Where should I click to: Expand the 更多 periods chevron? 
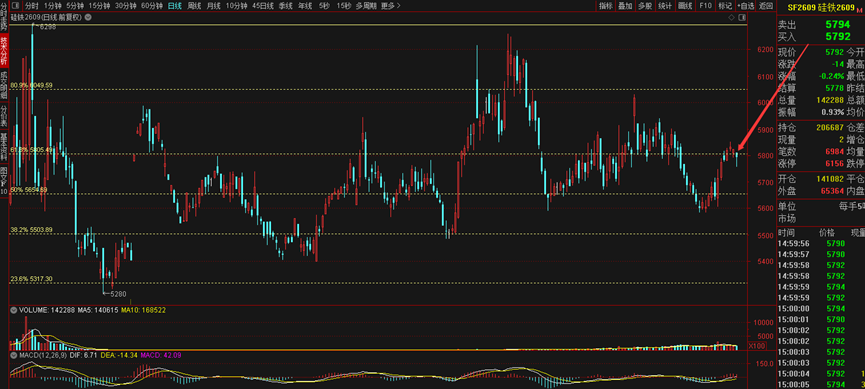pyautogui.click(x=398, y=6)
